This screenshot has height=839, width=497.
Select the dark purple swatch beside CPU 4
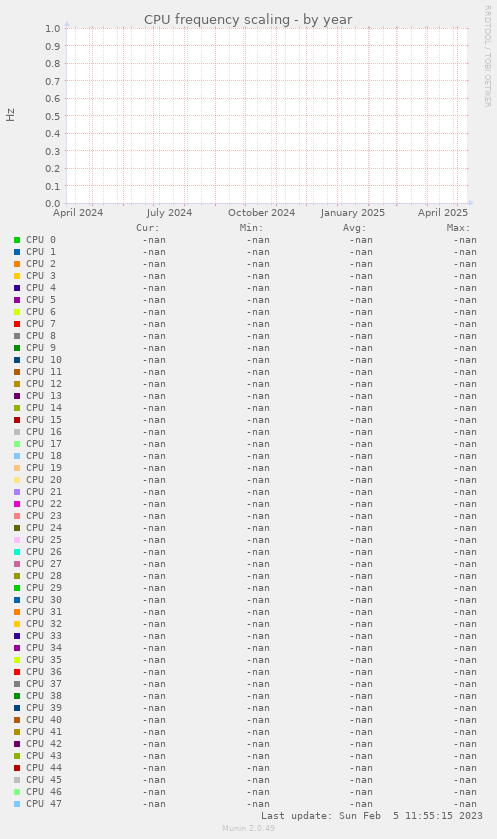click(x=17, y=288)
